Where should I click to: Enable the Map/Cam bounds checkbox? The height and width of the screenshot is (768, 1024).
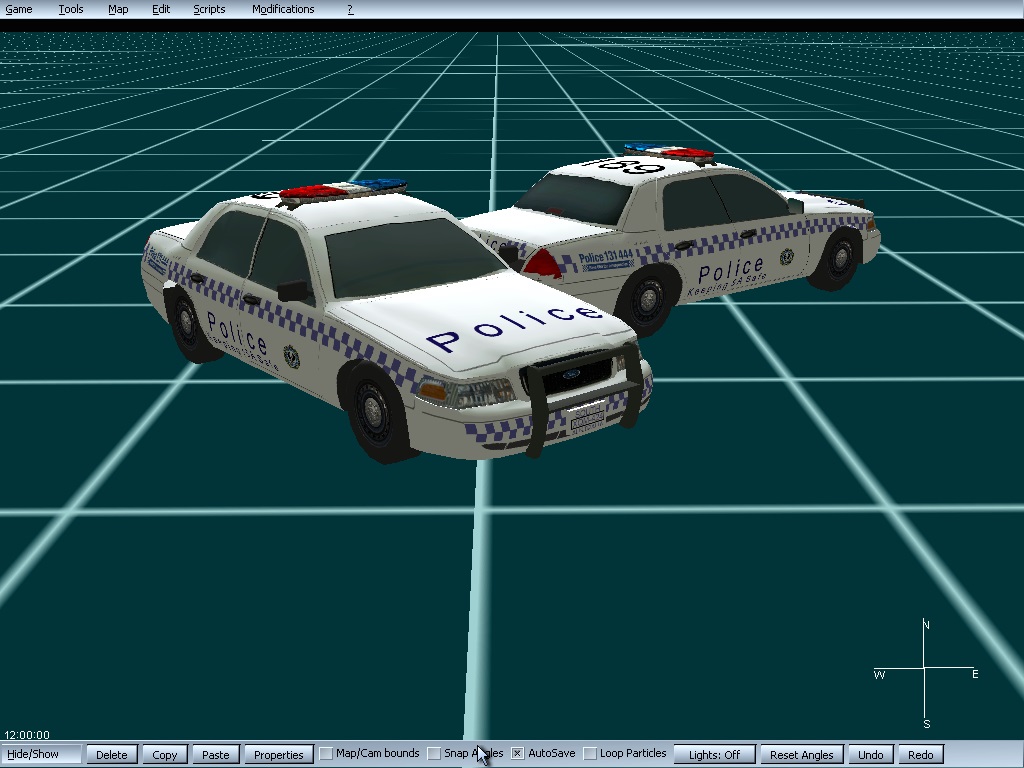click(326, 754)
